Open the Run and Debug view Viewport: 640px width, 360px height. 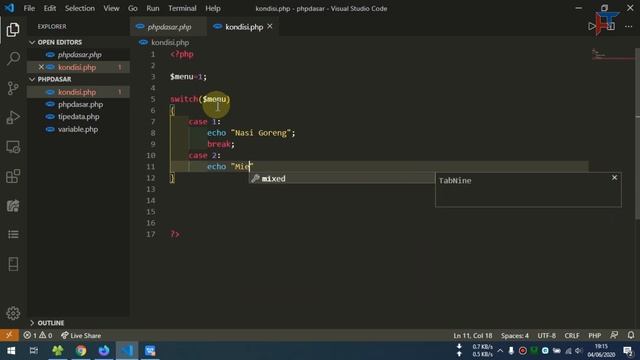point(13,118)
